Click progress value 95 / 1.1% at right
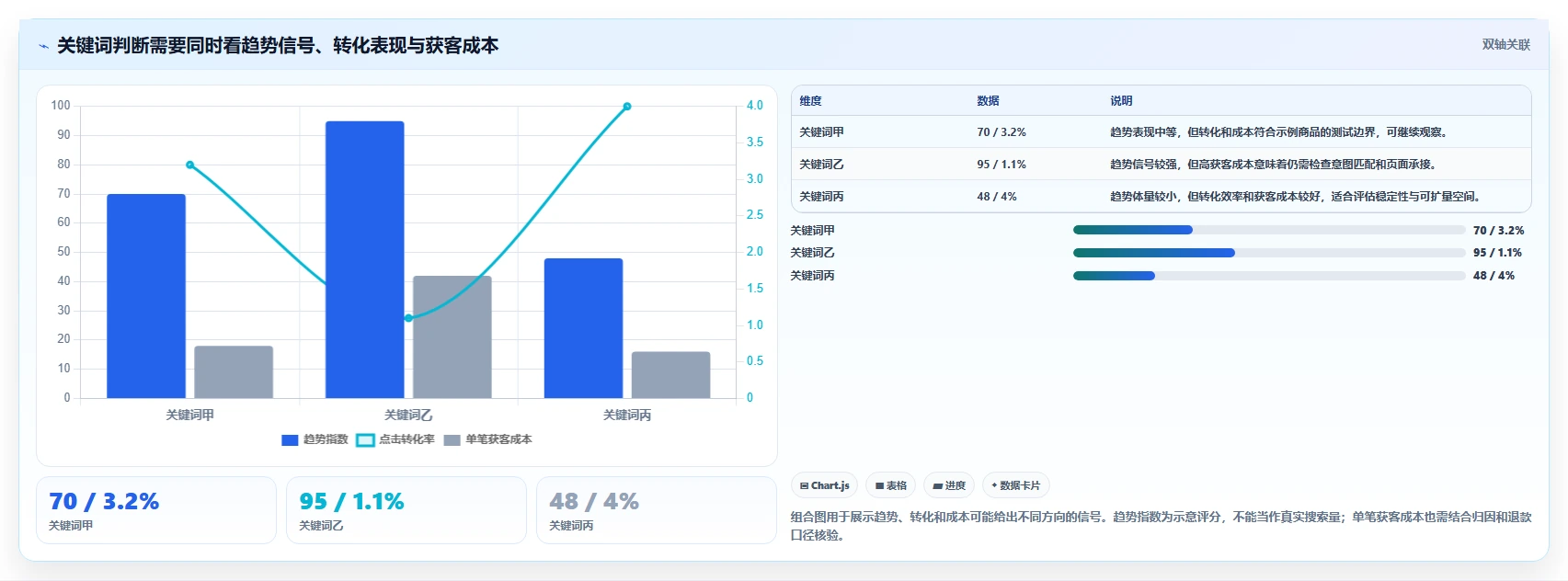Screen dimensions: 1568x581 [1497, 253]
